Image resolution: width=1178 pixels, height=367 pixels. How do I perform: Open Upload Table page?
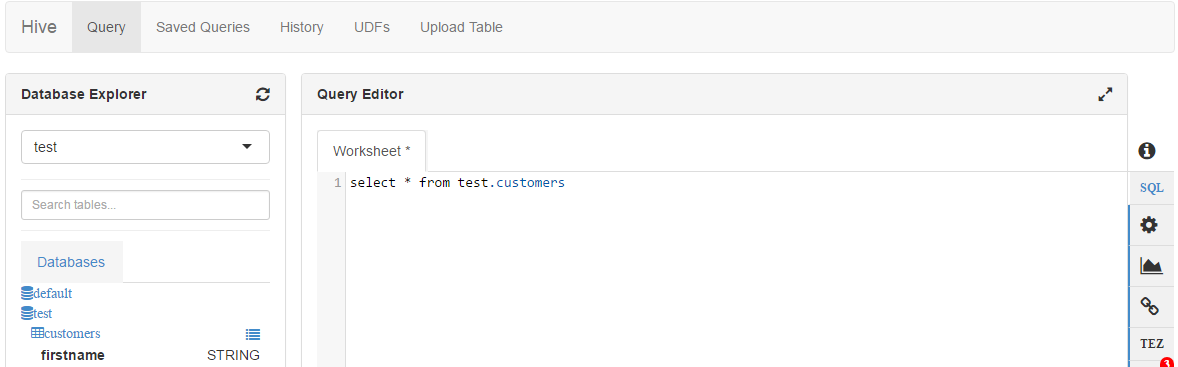click(x=461, y=27)
